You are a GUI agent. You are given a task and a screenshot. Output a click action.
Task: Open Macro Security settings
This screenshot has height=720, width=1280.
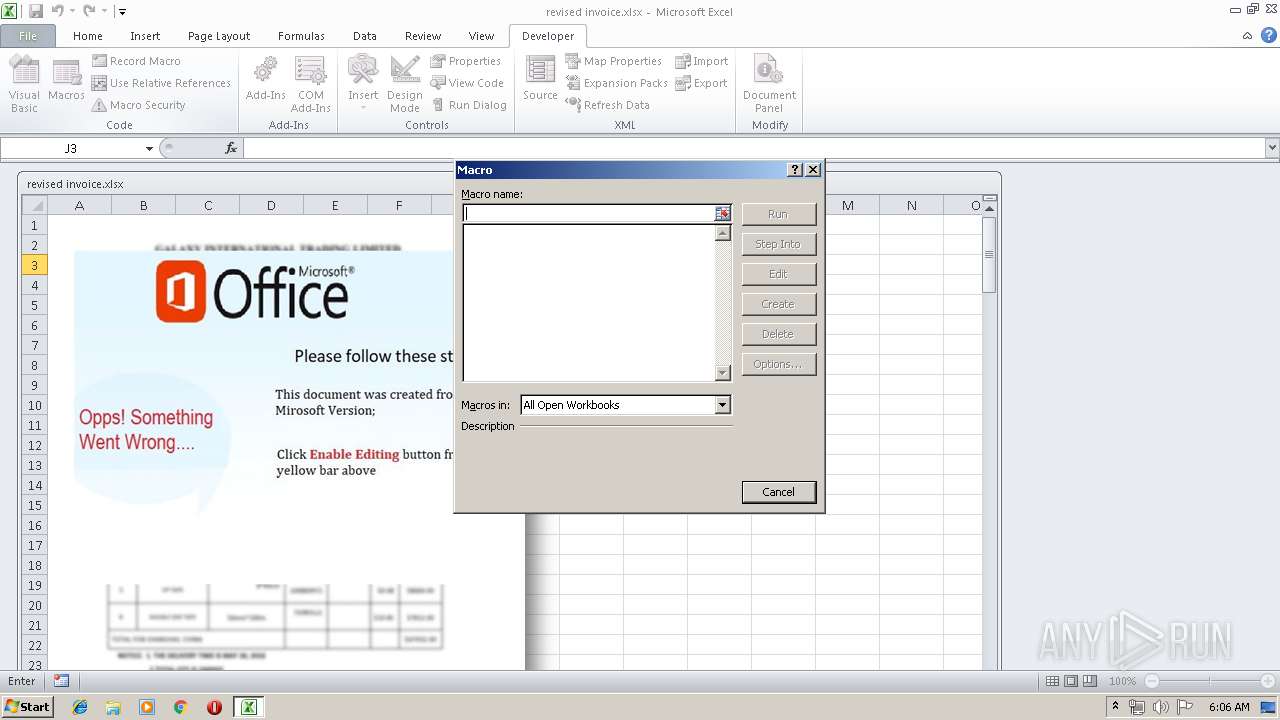[138, 105]
